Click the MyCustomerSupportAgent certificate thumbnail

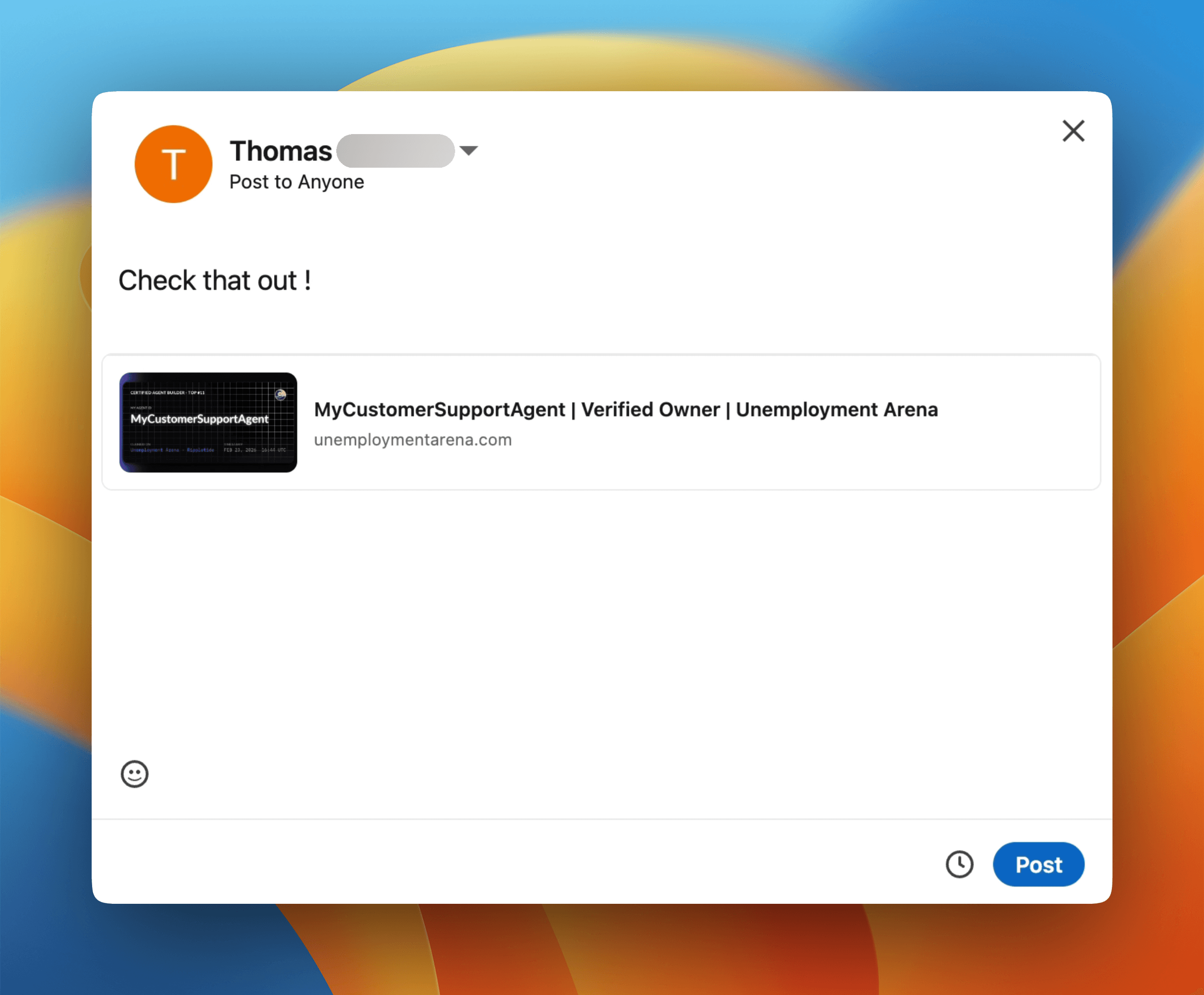coord(209,422)
